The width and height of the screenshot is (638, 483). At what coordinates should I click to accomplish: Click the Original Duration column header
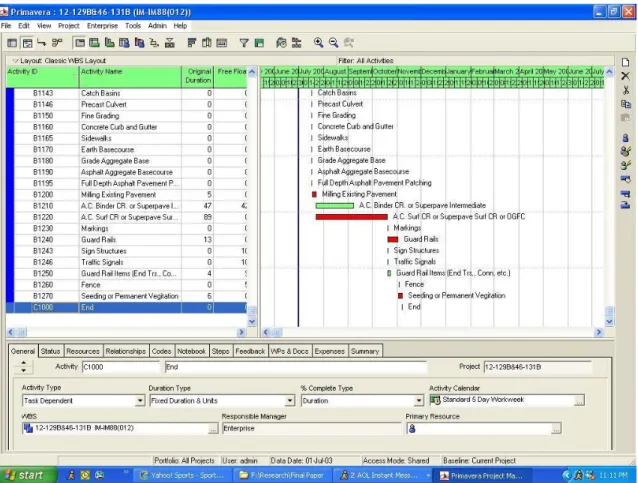pyautogui.click(x=197, y=76)
